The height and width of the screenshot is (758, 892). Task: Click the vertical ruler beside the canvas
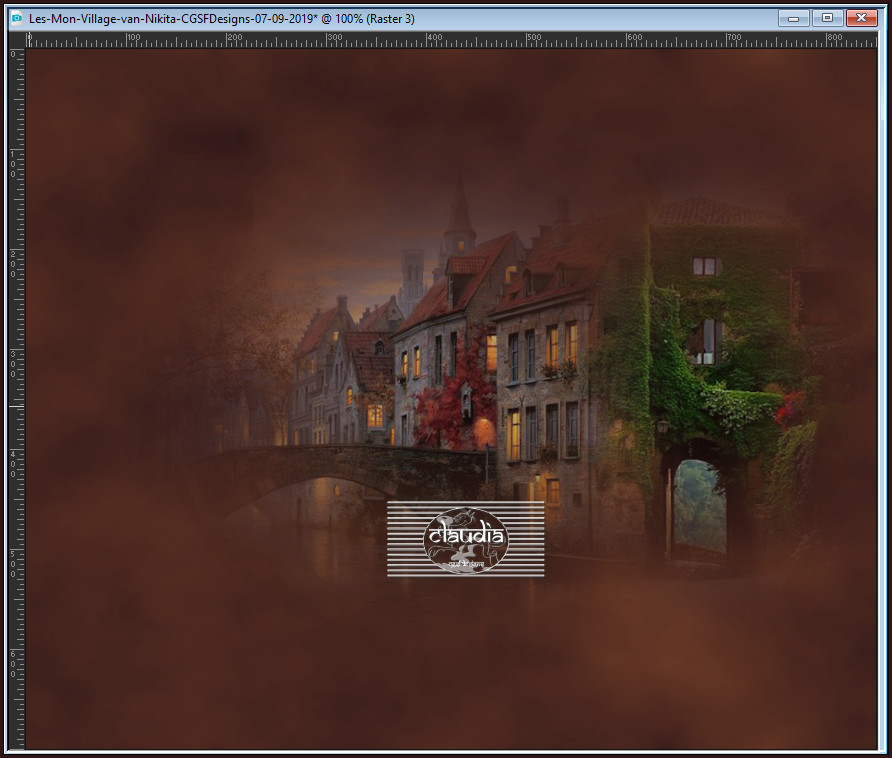17,398
